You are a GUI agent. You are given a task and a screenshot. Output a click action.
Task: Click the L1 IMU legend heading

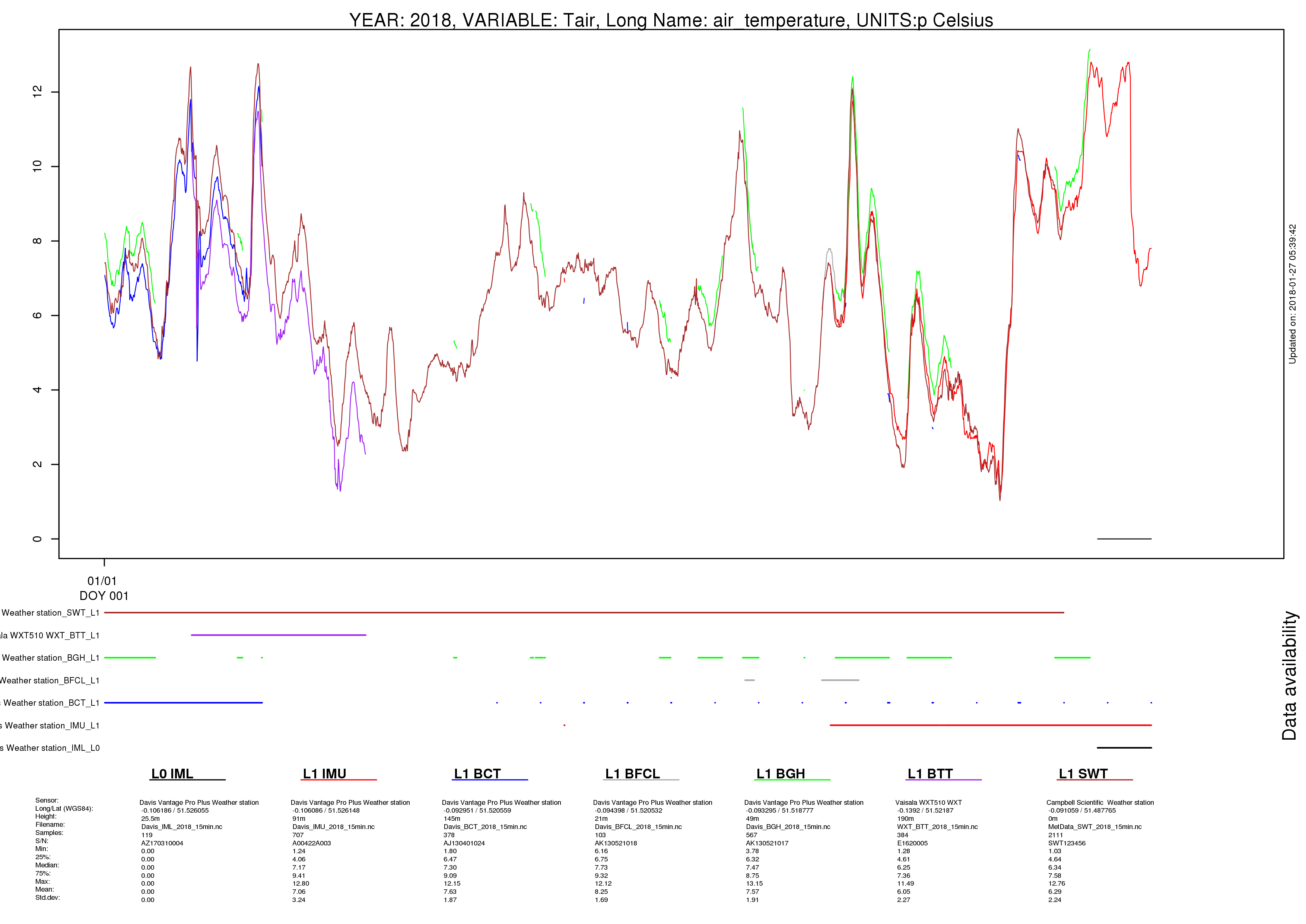(324, 774)
